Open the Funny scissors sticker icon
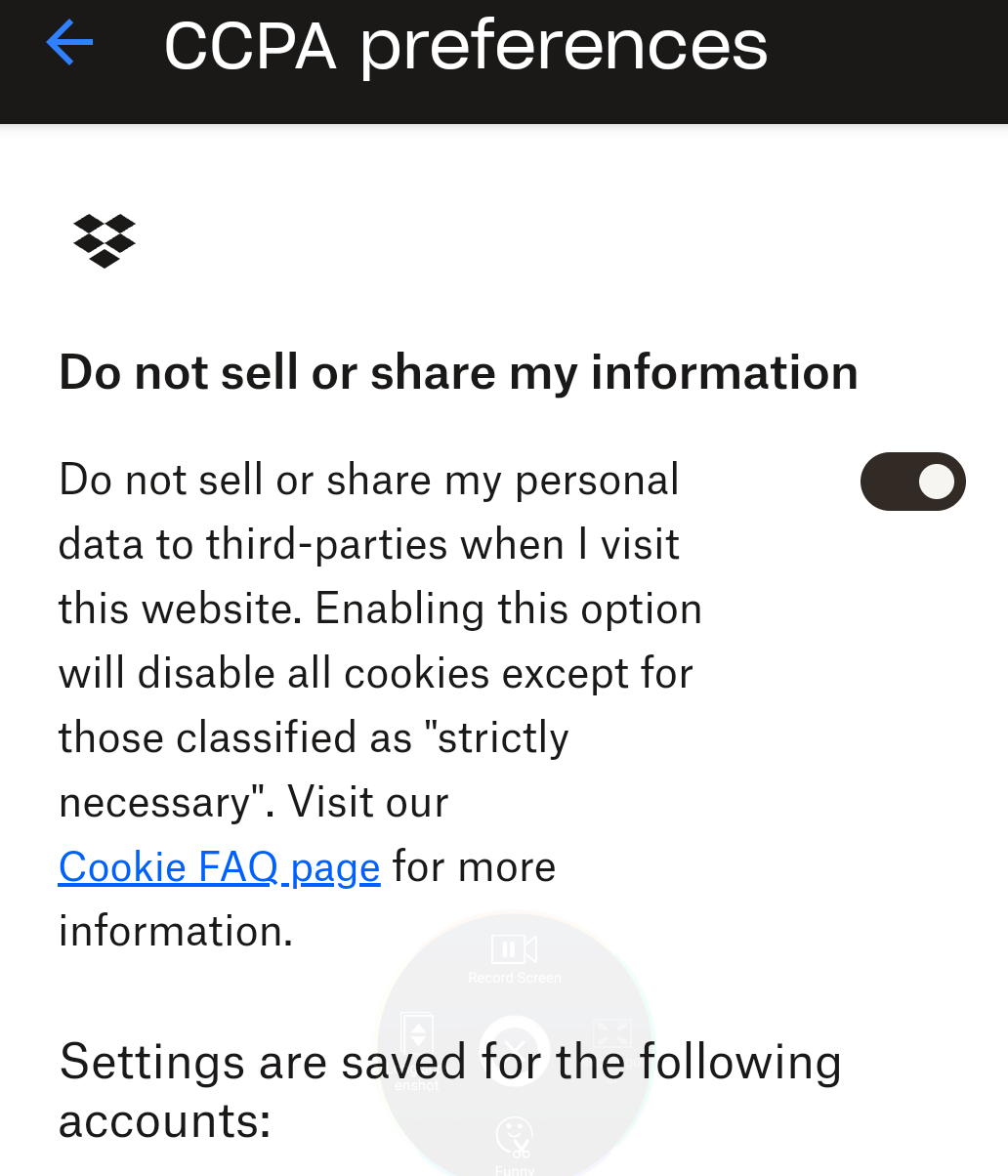The height and width of the screenshot is (1176, 1008). 514,1137
